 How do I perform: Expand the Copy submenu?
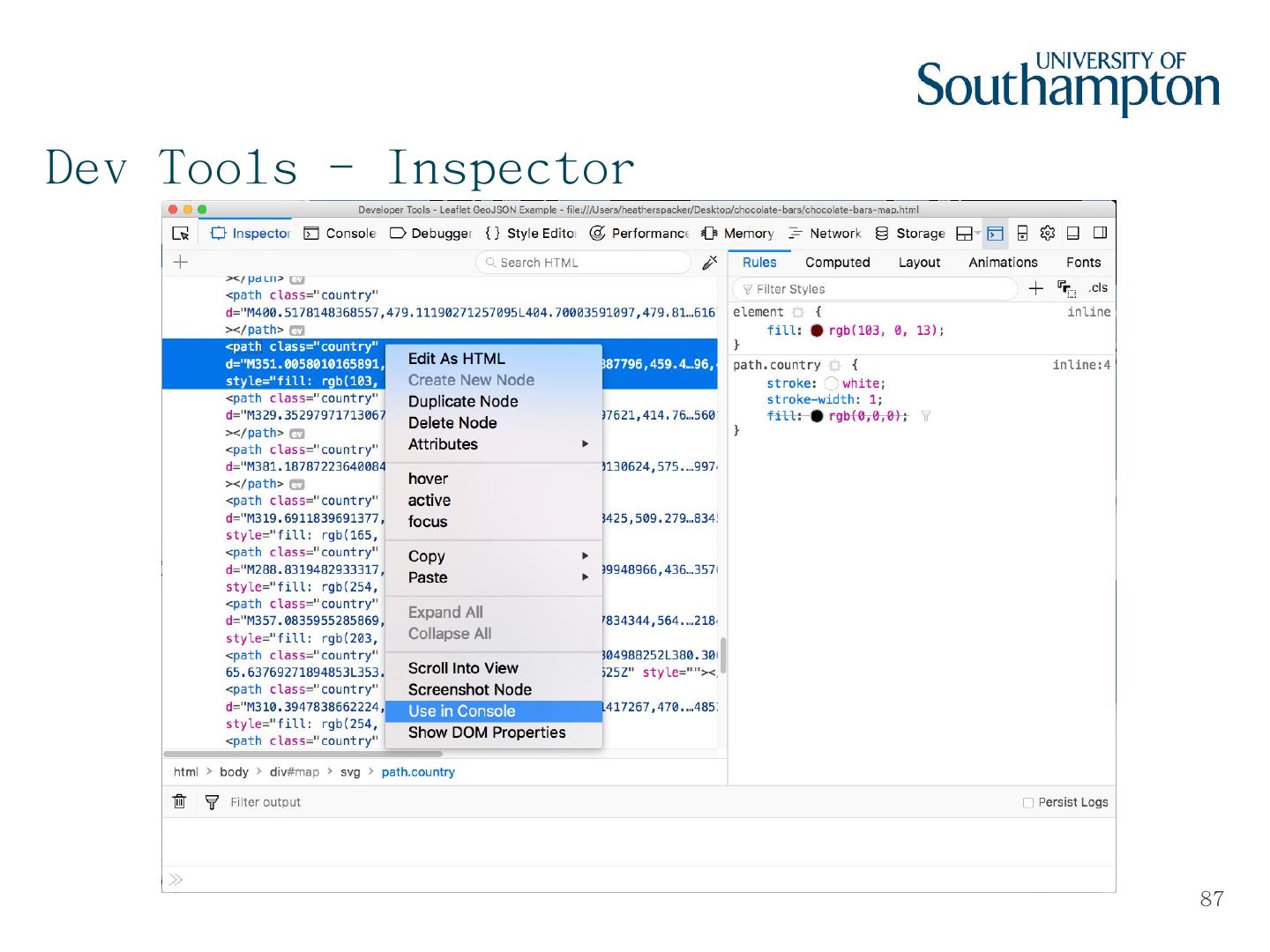pyautogui.click(x=494, y=556)
